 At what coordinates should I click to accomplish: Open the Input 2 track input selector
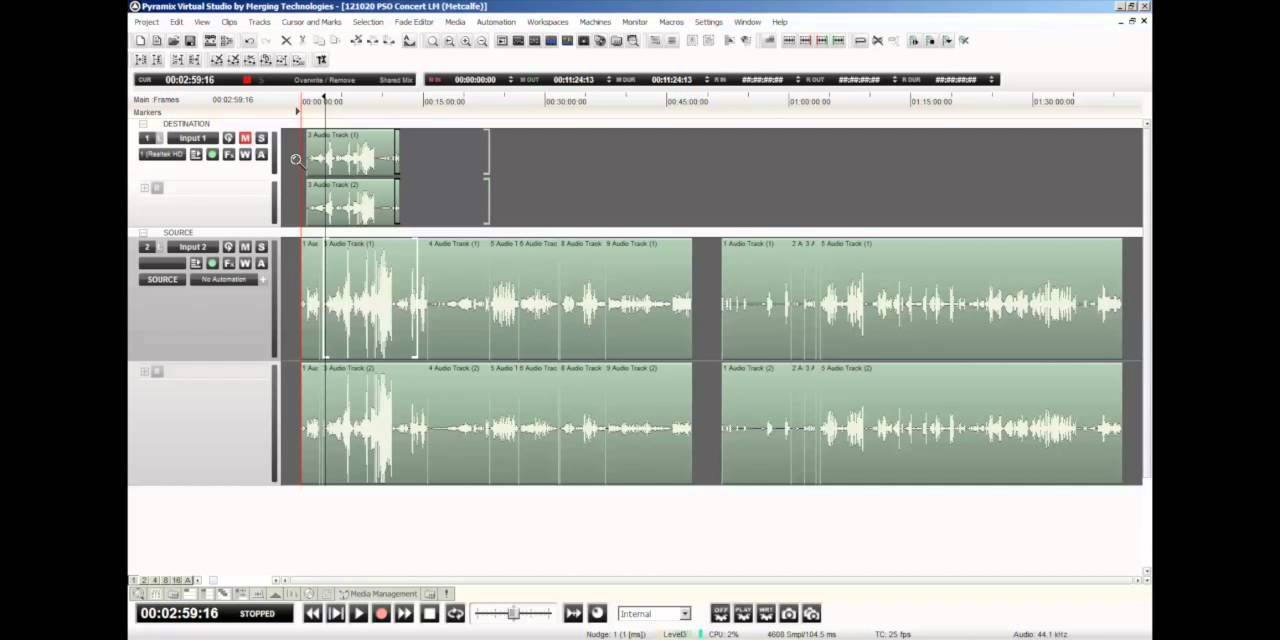[193, 247]
